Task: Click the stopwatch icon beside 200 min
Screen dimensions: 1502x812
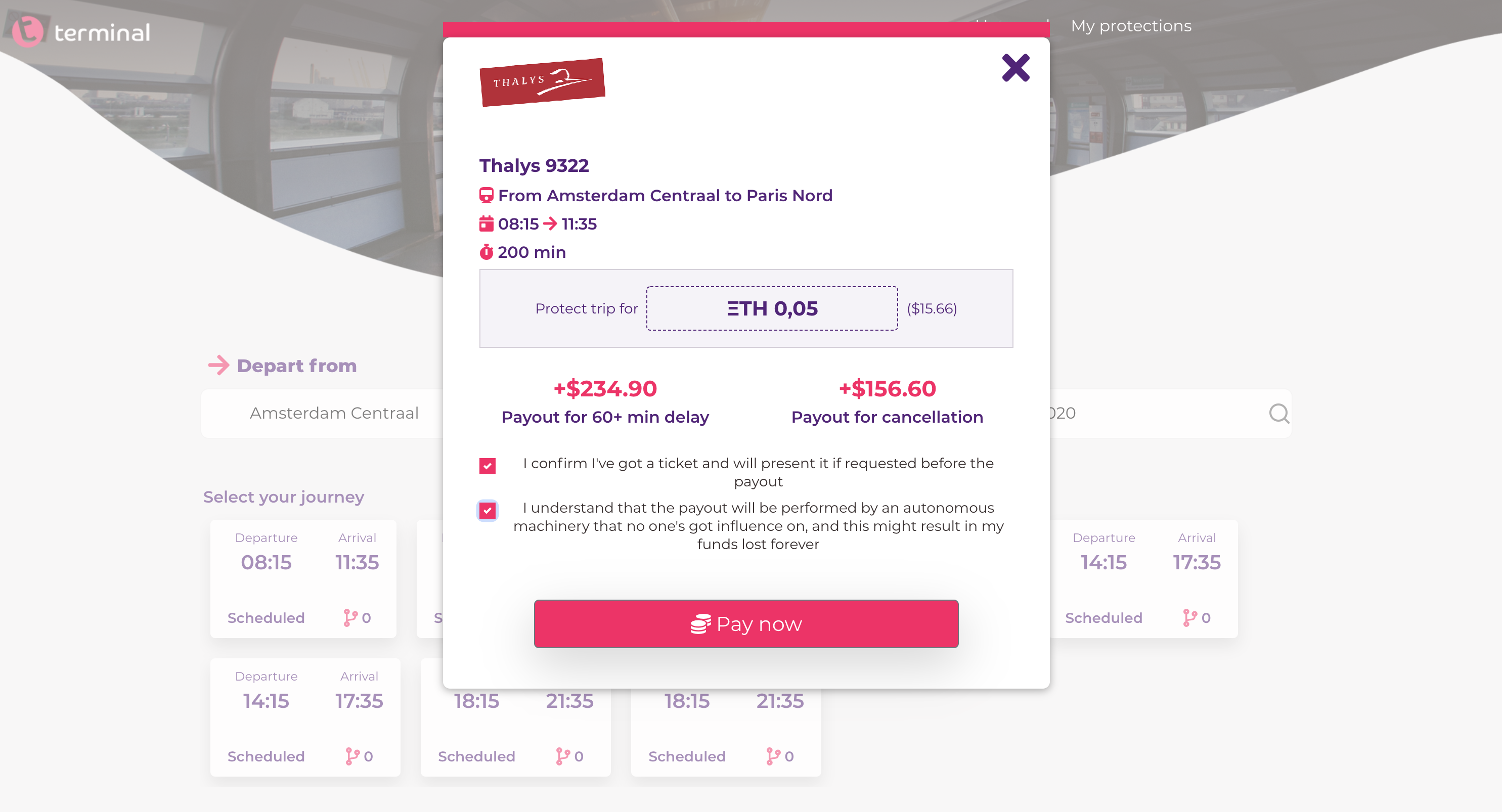Action: 485,252
